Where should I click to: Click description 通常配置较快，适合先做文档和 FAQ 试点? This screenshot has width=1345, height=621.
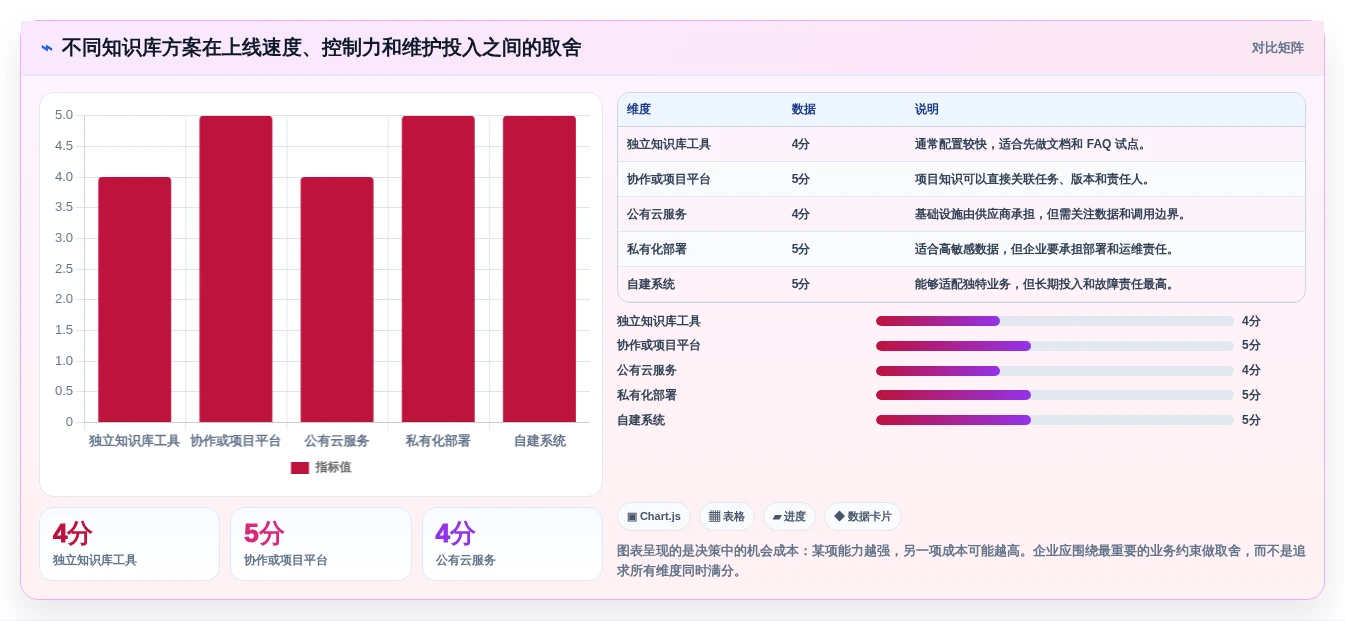1030,144
